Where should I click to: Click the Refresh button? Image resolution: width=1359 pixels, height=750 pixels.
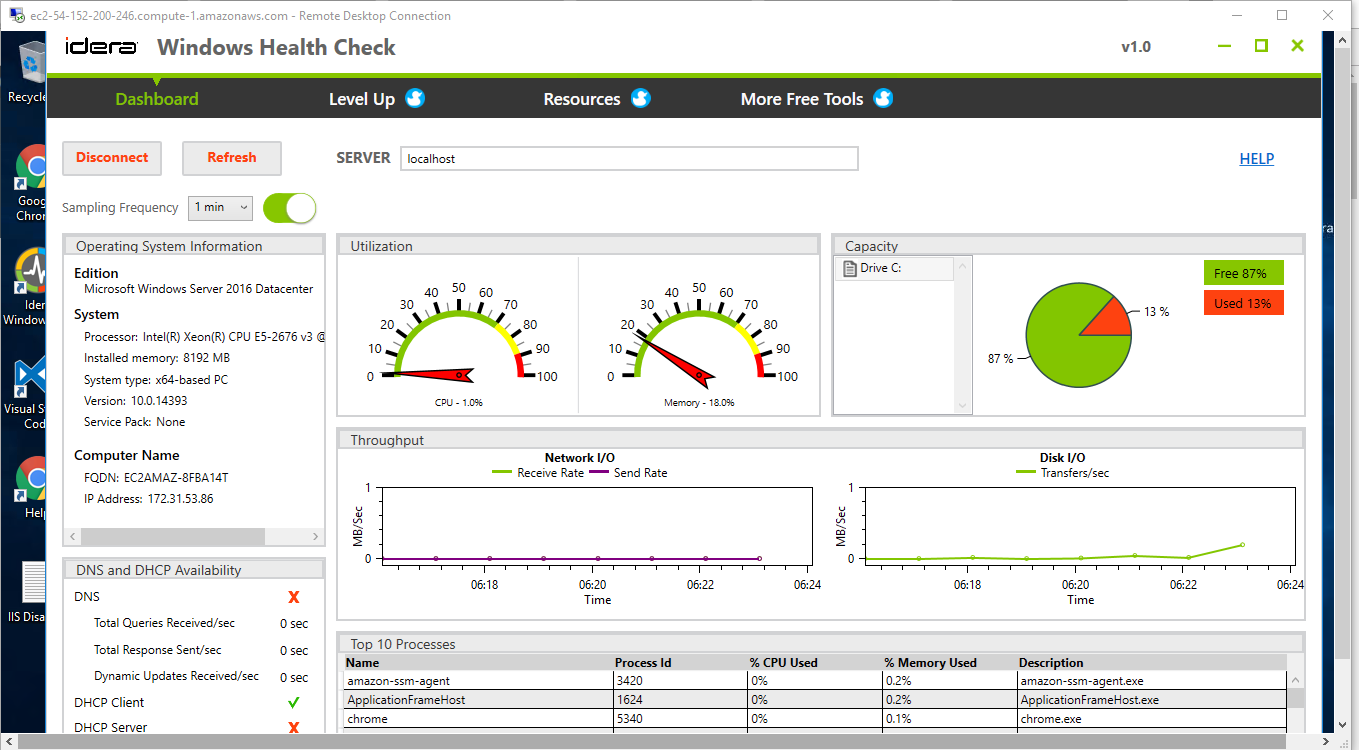[x=232, y=158]
